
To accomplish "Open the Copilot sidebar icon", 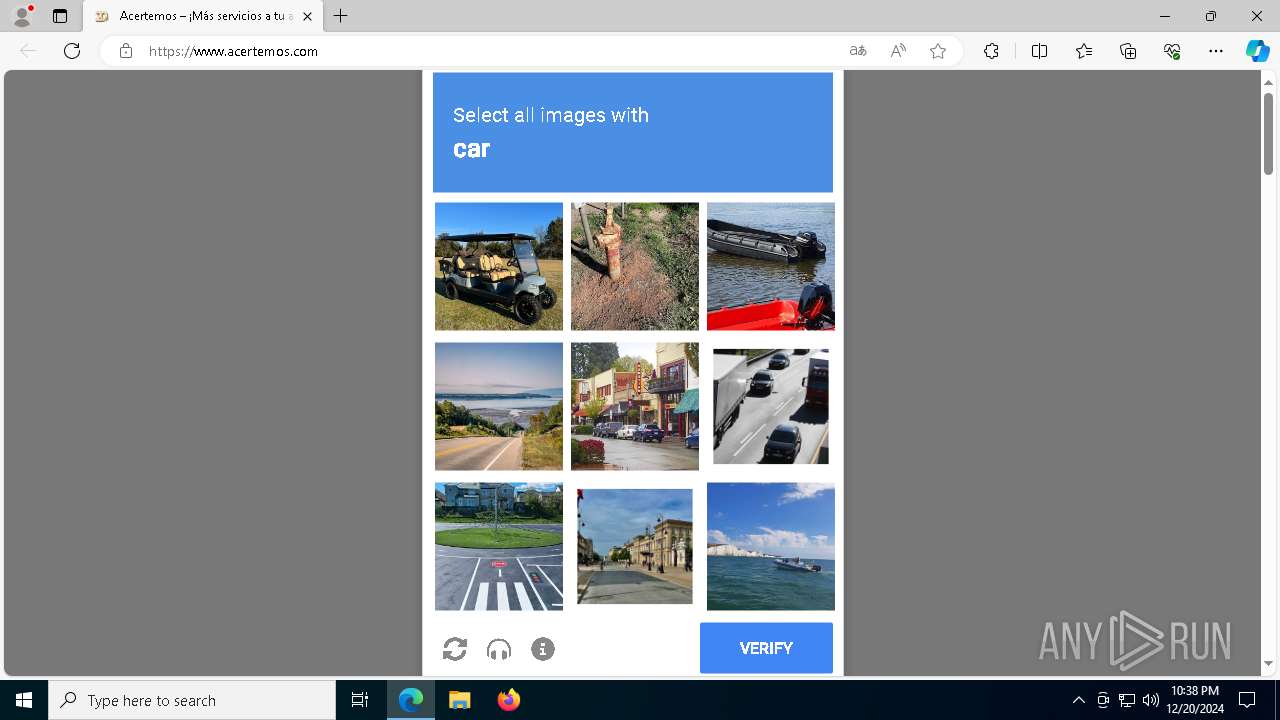I will 1257,51.
